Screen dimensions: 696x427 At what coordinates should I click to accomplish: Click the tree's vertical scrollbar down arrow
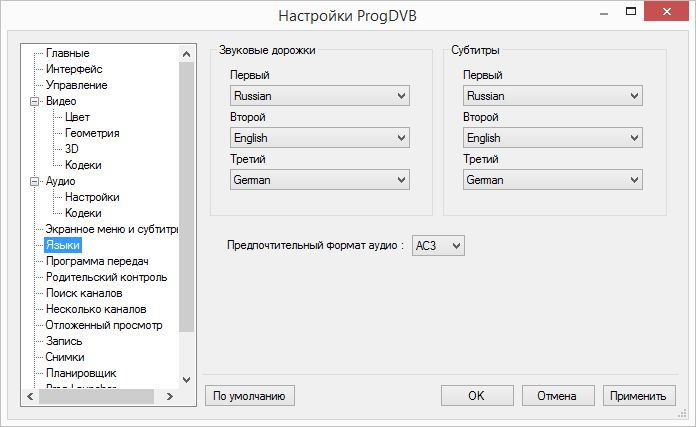(187, 380)
